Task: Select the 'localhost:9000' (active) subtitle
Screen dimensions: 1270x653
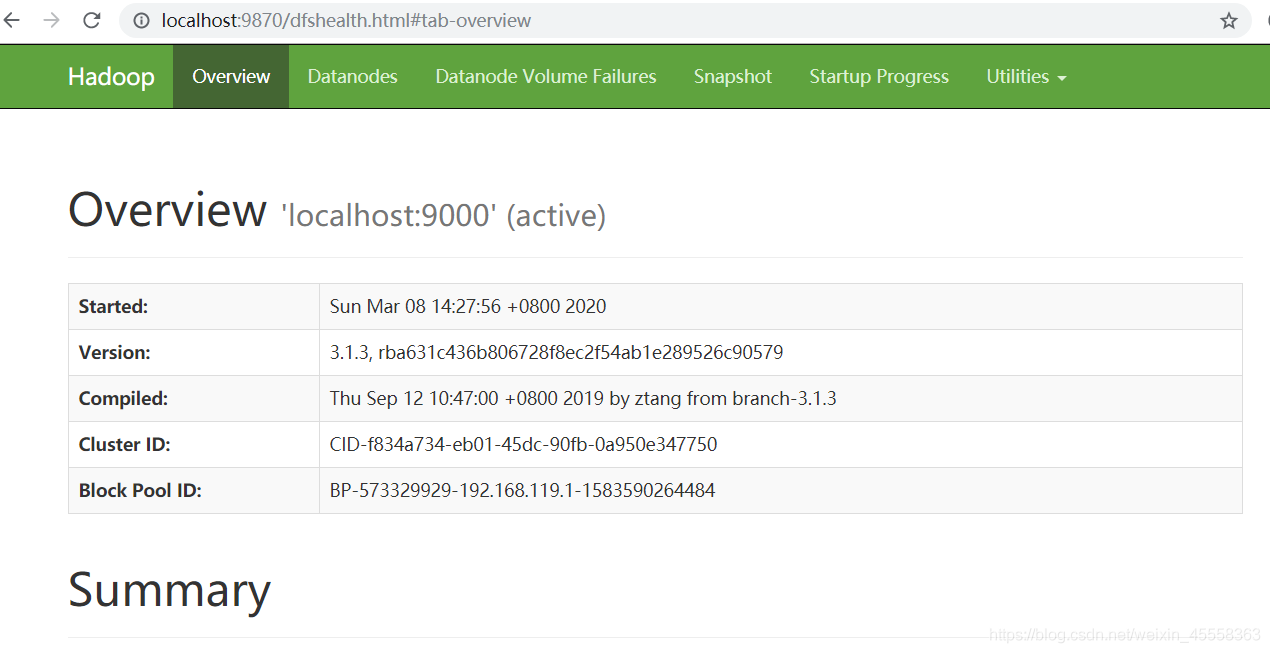Action: pyautogui.click(x=444, y=216)
